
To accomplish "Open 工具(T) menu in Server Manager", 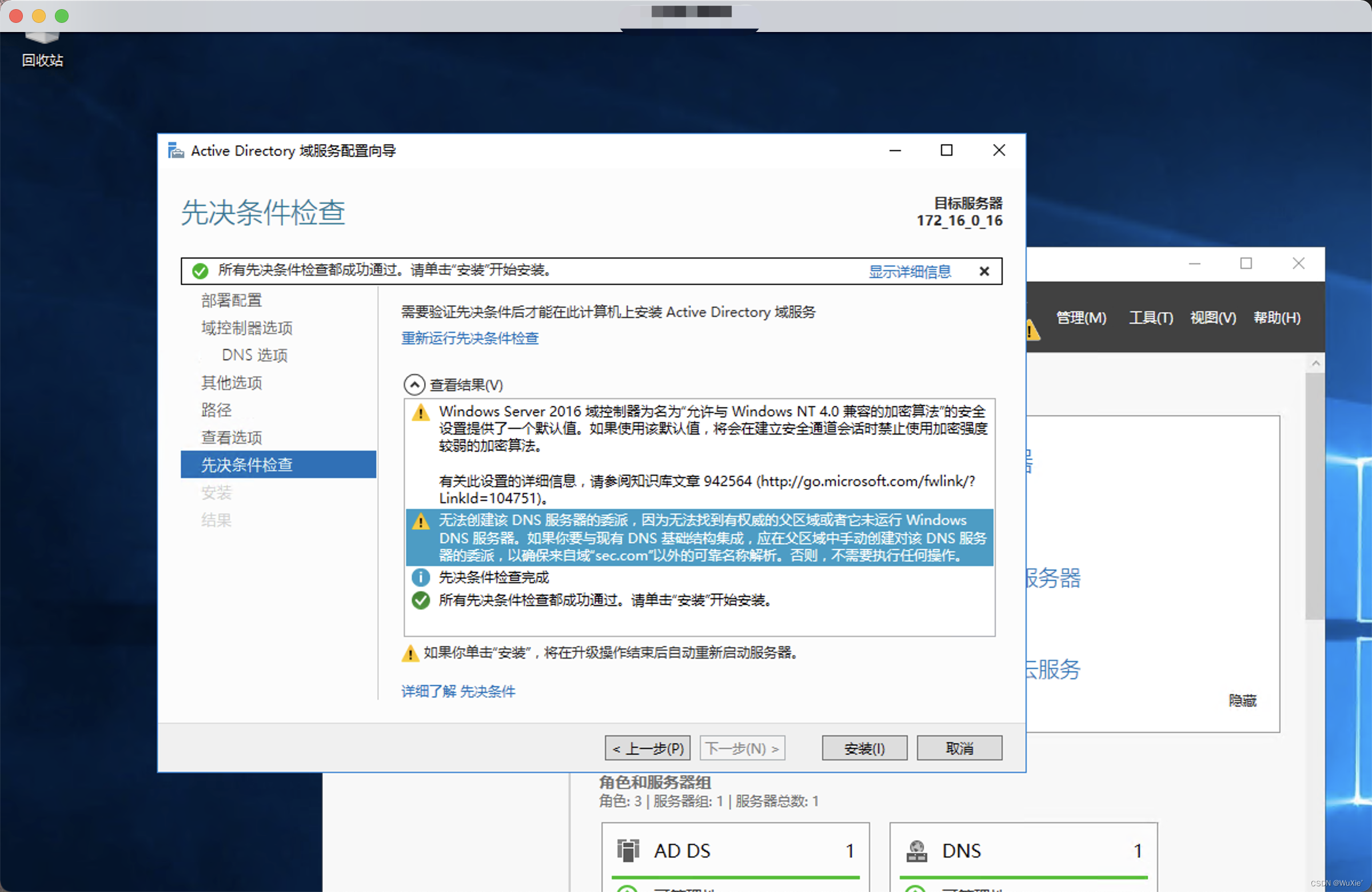I will 1151,318.
